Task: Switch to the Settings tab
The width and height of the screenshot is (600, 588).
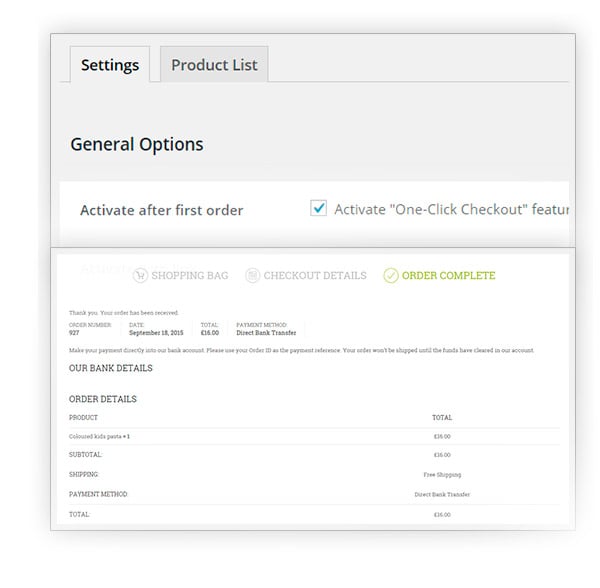Action: tap(110, 65)
